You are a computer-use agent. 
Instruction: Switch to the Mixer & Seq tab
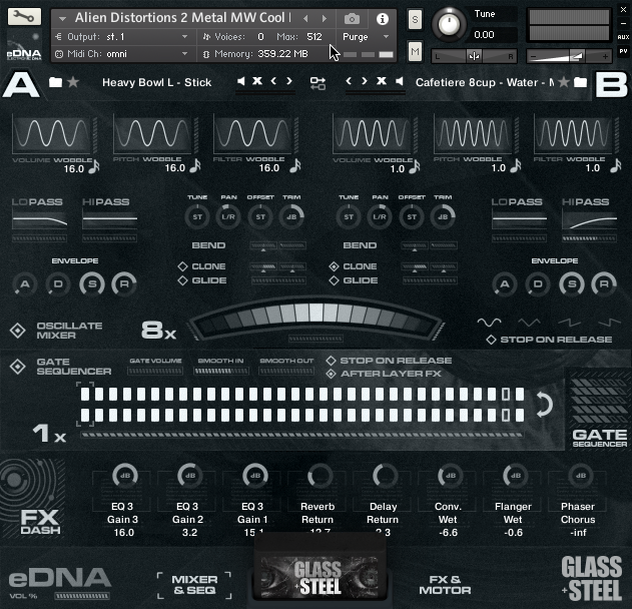coord(194,585)
